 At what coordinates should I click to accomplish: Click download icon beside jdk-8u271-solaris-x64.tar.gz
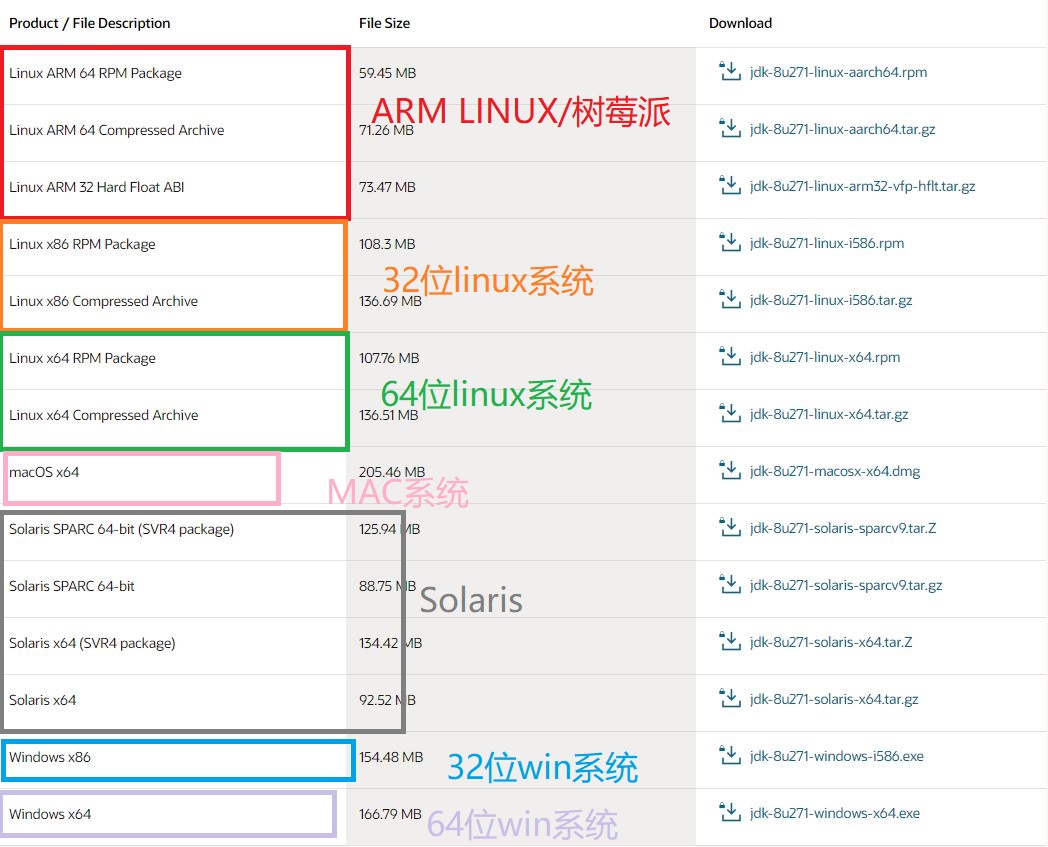point(729,699)
